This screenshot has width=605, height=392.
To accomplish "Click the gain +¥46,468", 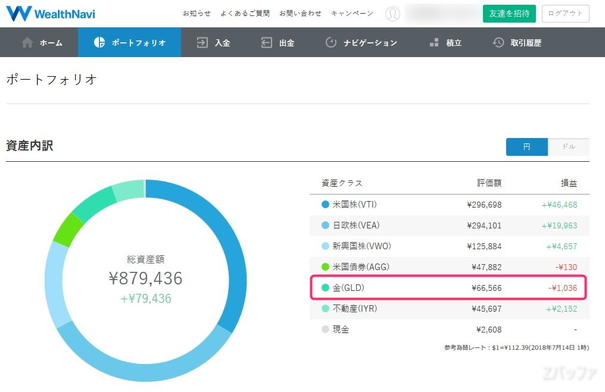I will pos(559,205).
